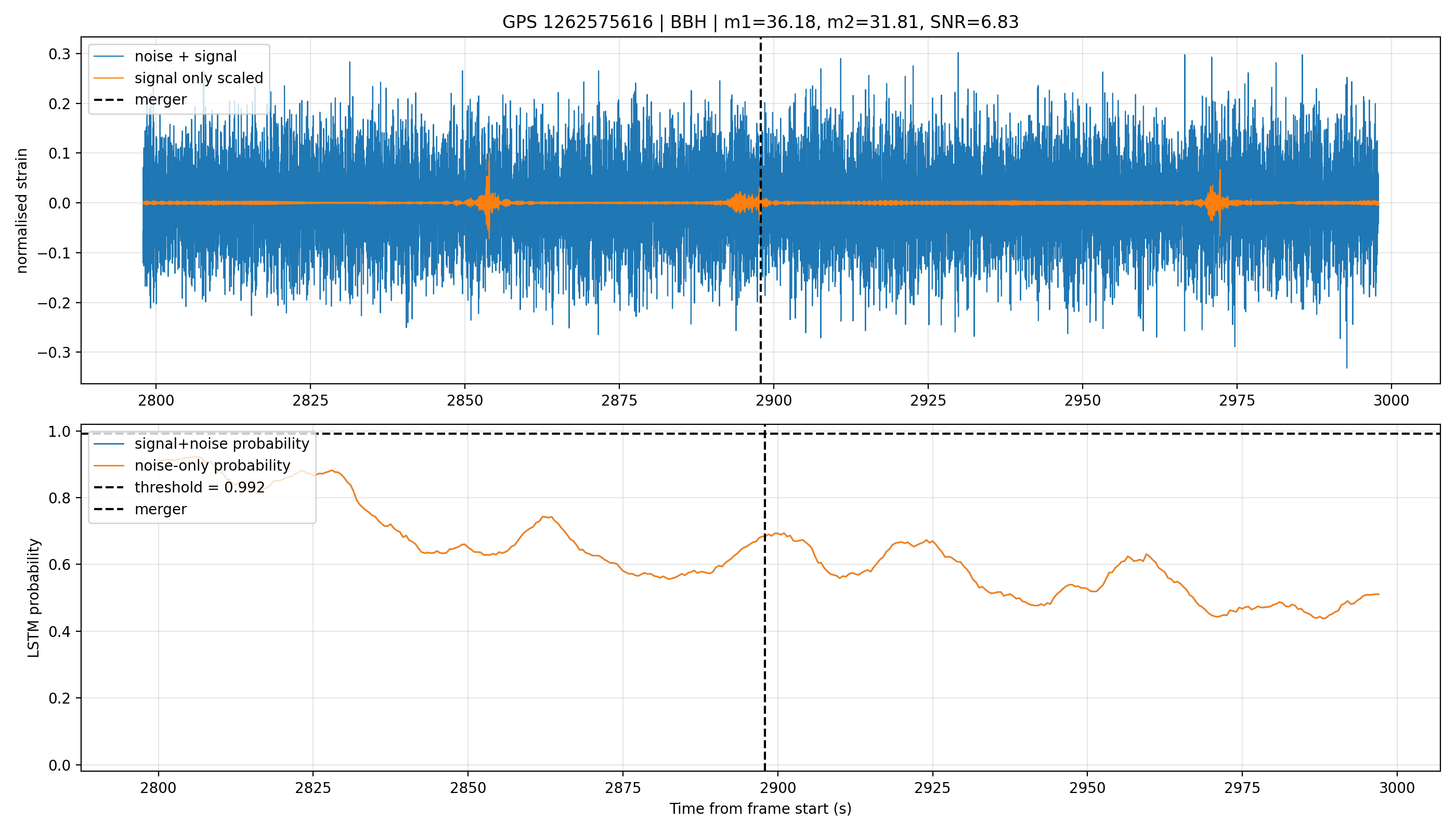This screenshot has height=832, width=1456.
Task: Click the 'Time from frame start (s)' label
Action: click(761, 809)
